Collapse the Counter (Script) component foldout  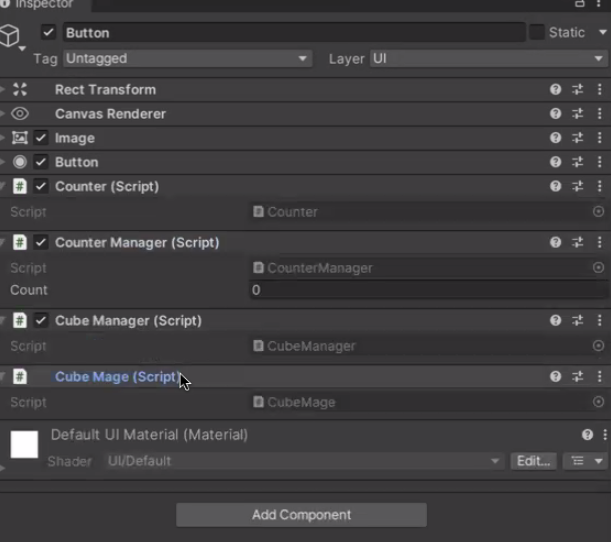click(x=3, y=186)
